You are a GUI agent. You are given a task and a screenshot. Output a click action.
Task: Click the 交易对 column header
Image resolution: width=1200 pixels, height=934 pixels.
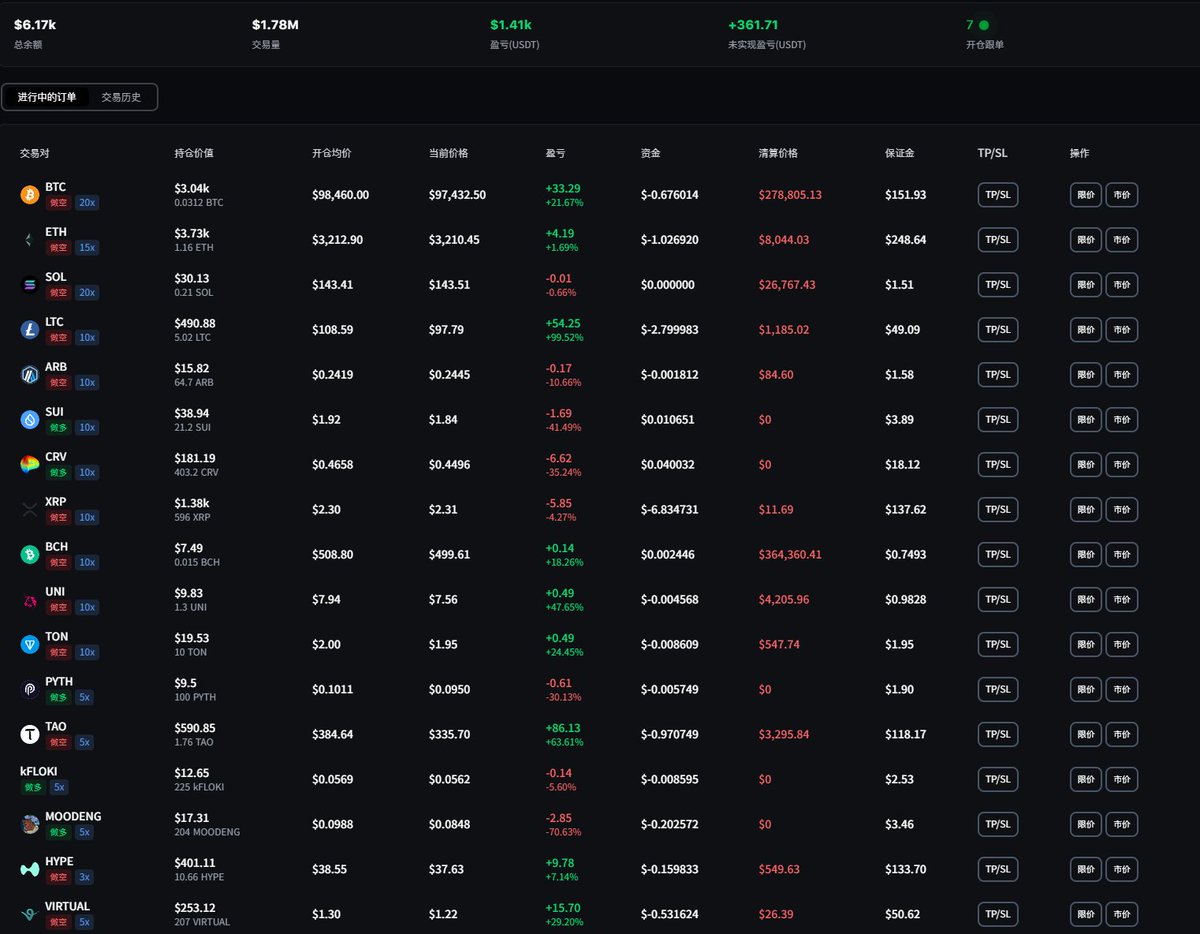tap(35, 154)
